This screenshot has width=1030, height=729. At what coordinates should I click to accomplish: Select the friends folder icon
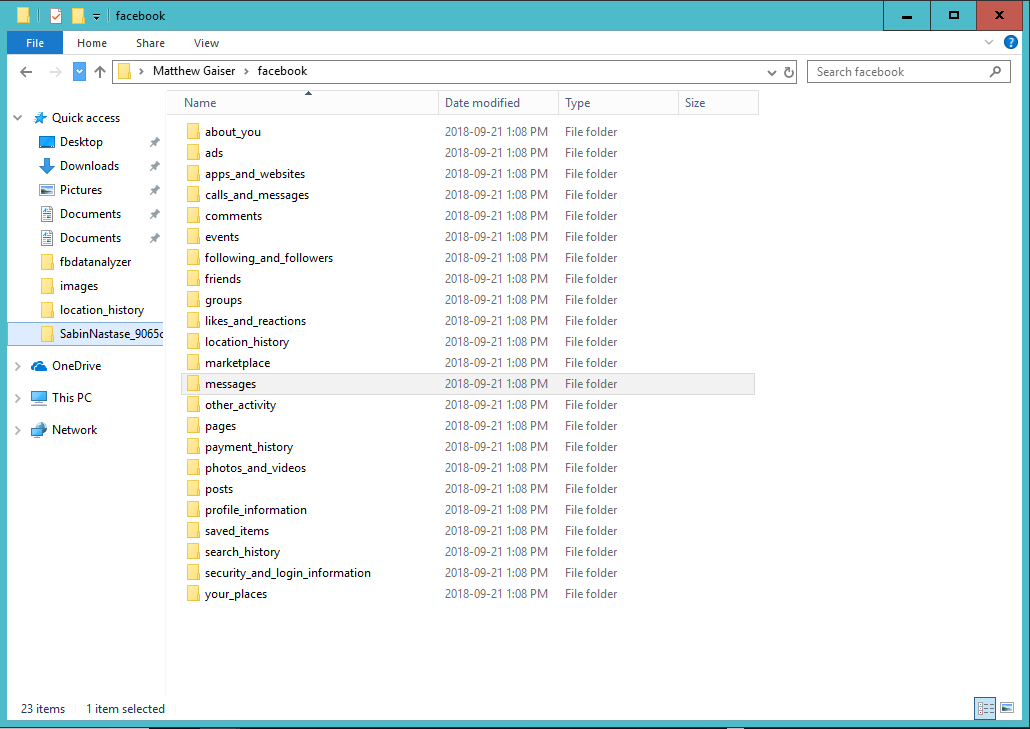coord(193,278)
